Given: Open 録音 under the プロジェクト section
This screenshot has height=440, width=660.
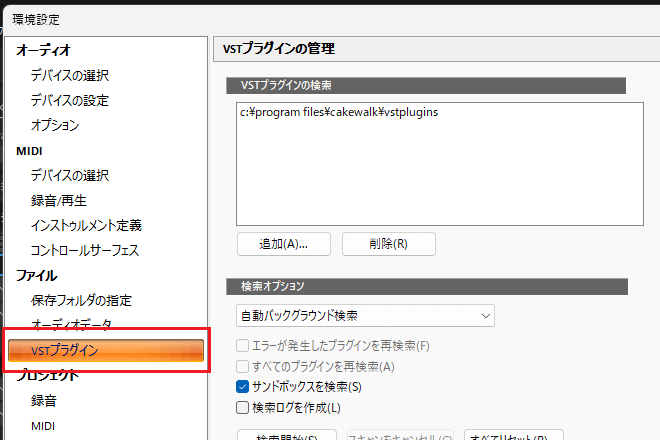Looking at the screenshot, I should click(x=44, y=401).
